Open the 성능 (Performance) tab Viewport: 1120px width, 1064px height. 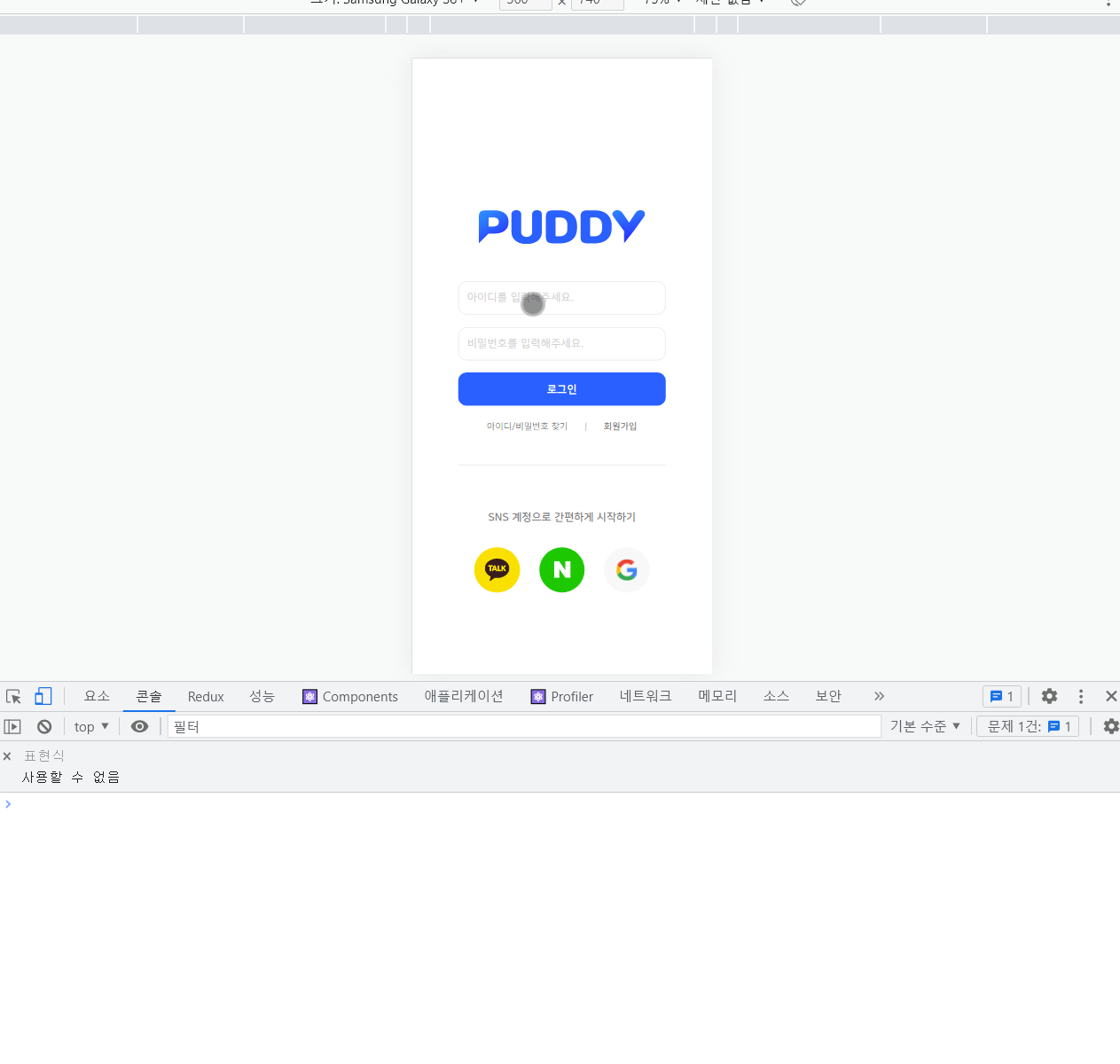coord(262,697)
